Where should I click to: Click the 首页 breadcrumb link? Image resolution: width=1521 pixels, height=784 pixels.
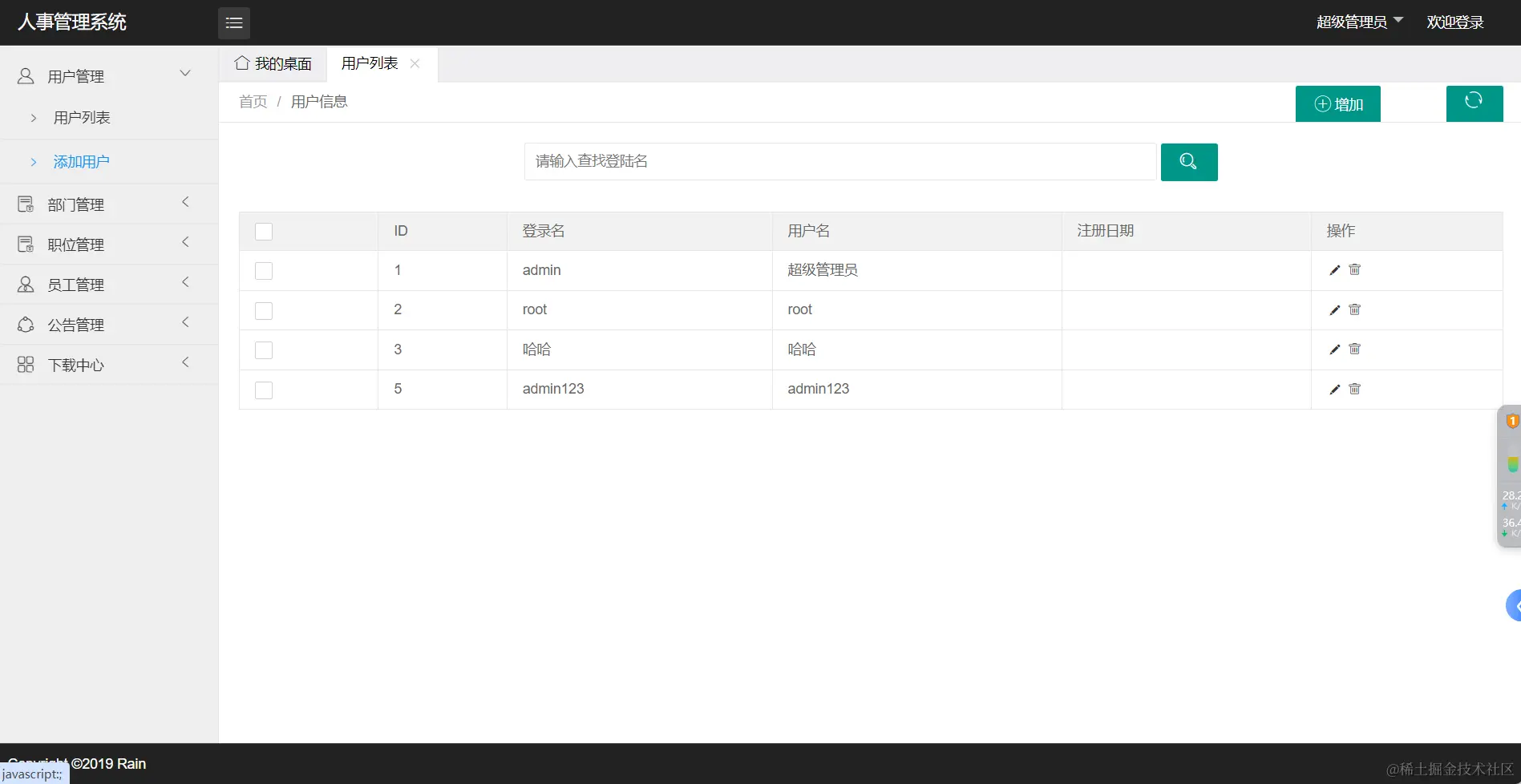click(x=253, y=102)
